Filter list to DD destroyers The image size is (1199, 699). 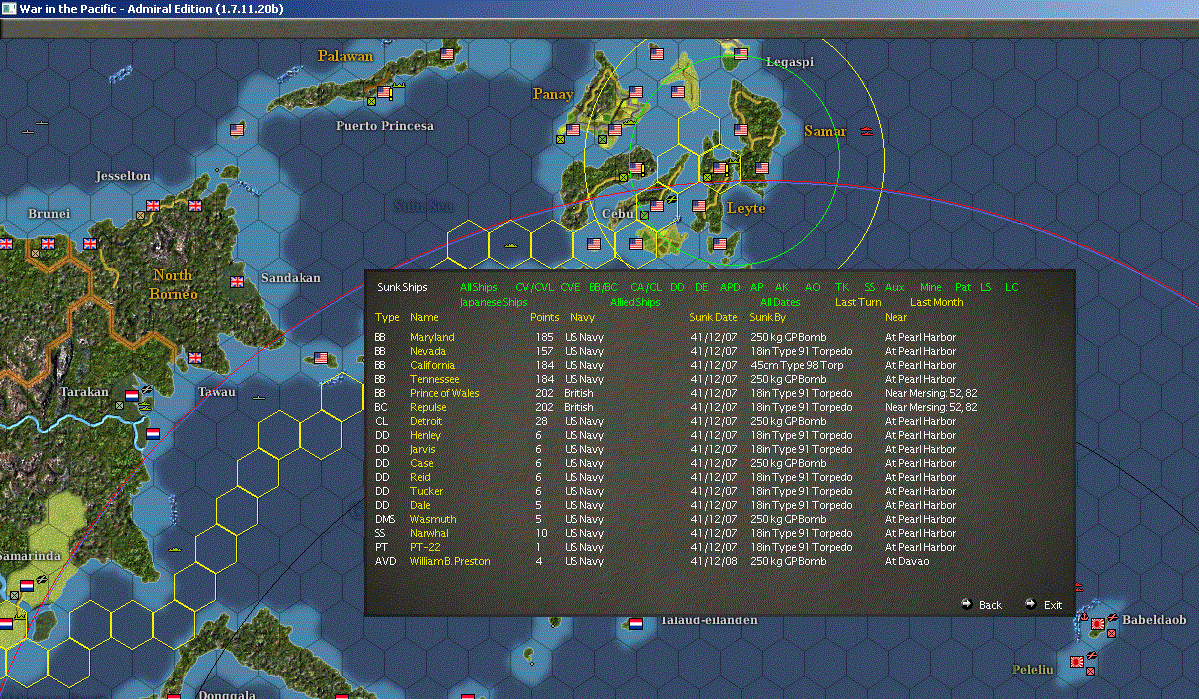(x=677, y=288)
